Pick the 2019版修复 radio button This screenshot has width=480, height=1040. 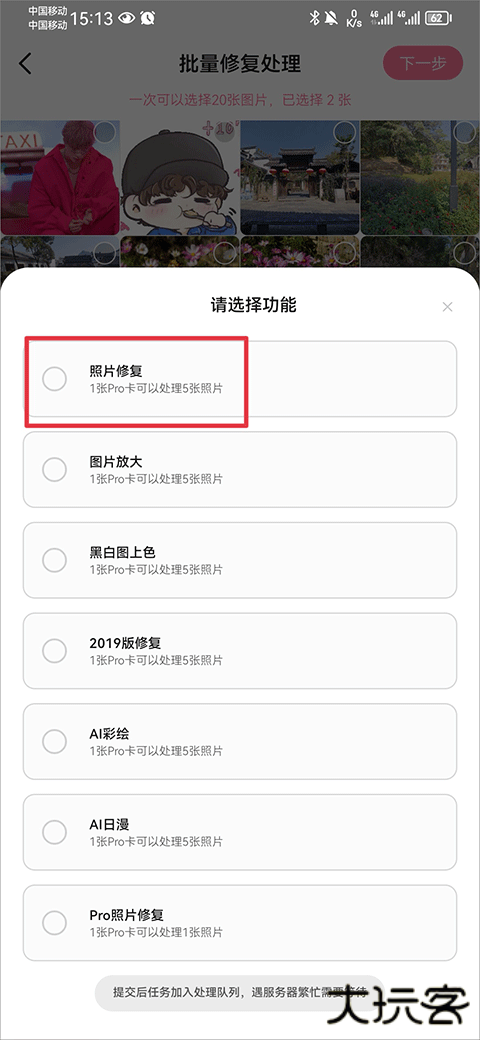coord(54,651)
